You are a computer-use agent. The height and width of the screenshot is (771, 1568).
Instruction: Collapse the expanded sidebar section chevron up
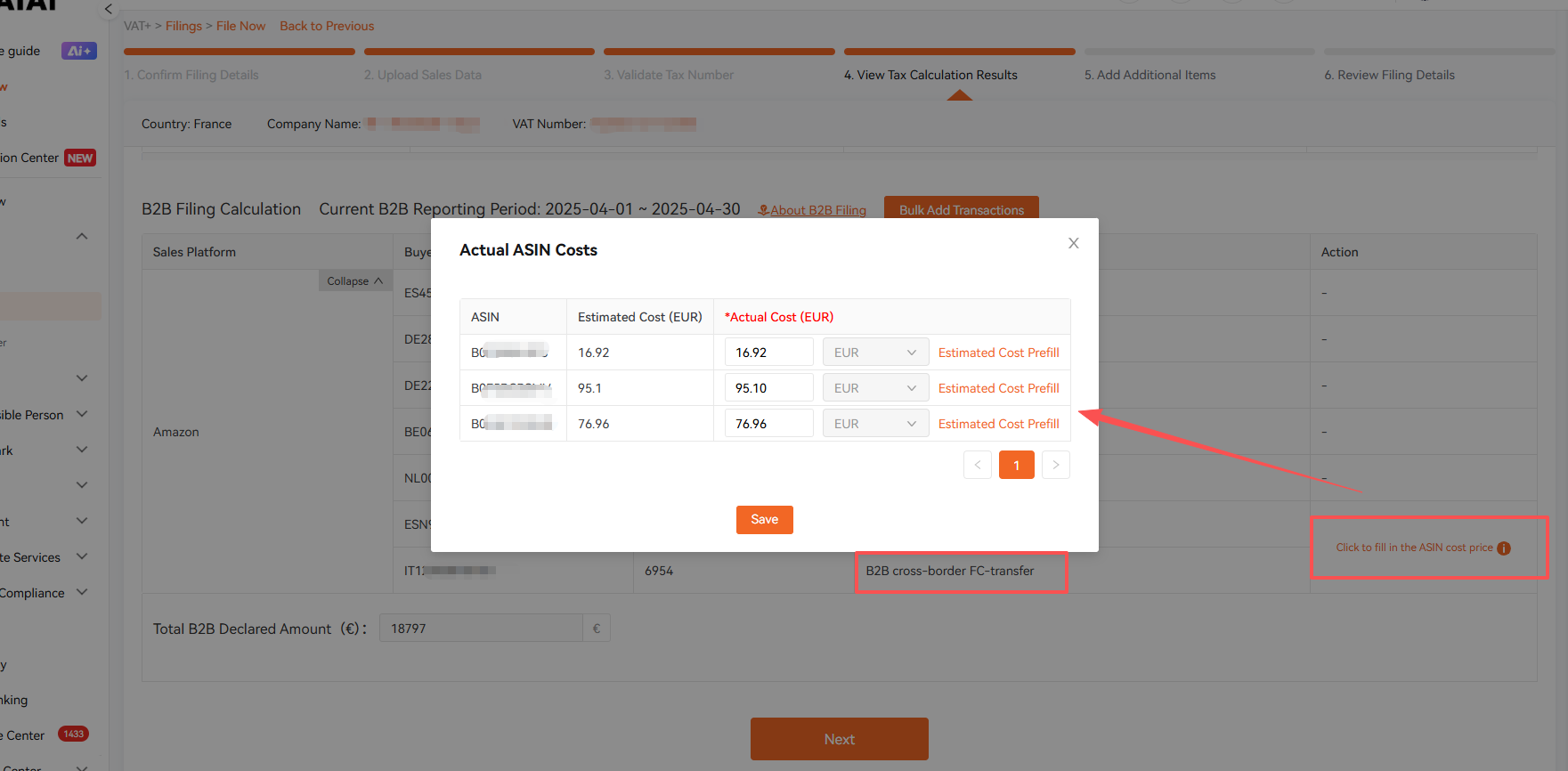click(82, 236)
